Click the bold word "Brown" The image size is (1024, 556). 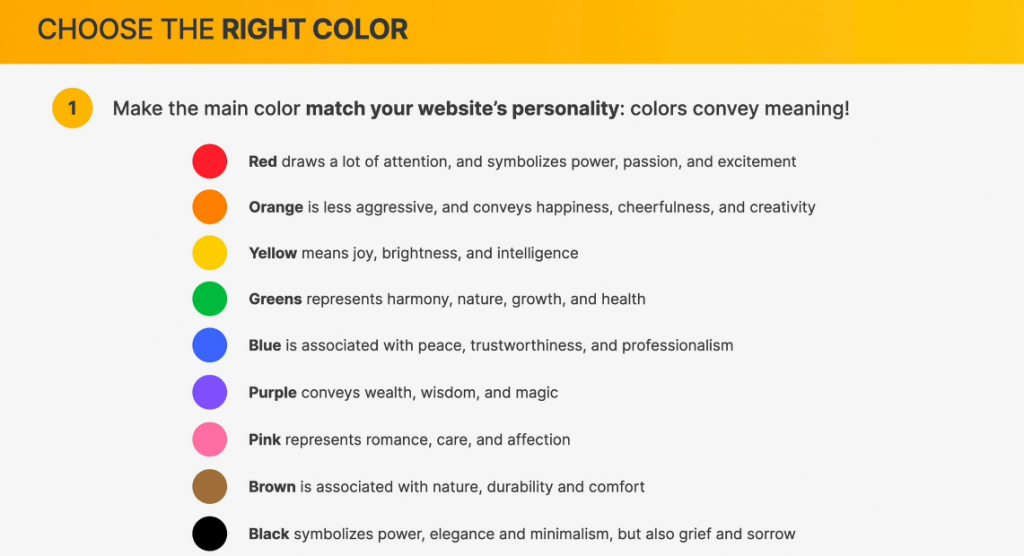click(x=272, y=487)
